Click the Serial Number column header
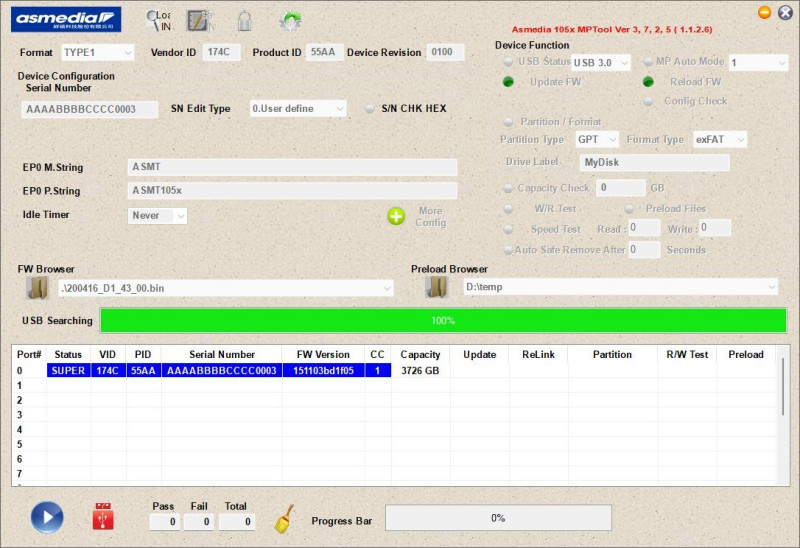800x548 pixels. (x=221, y=355)
